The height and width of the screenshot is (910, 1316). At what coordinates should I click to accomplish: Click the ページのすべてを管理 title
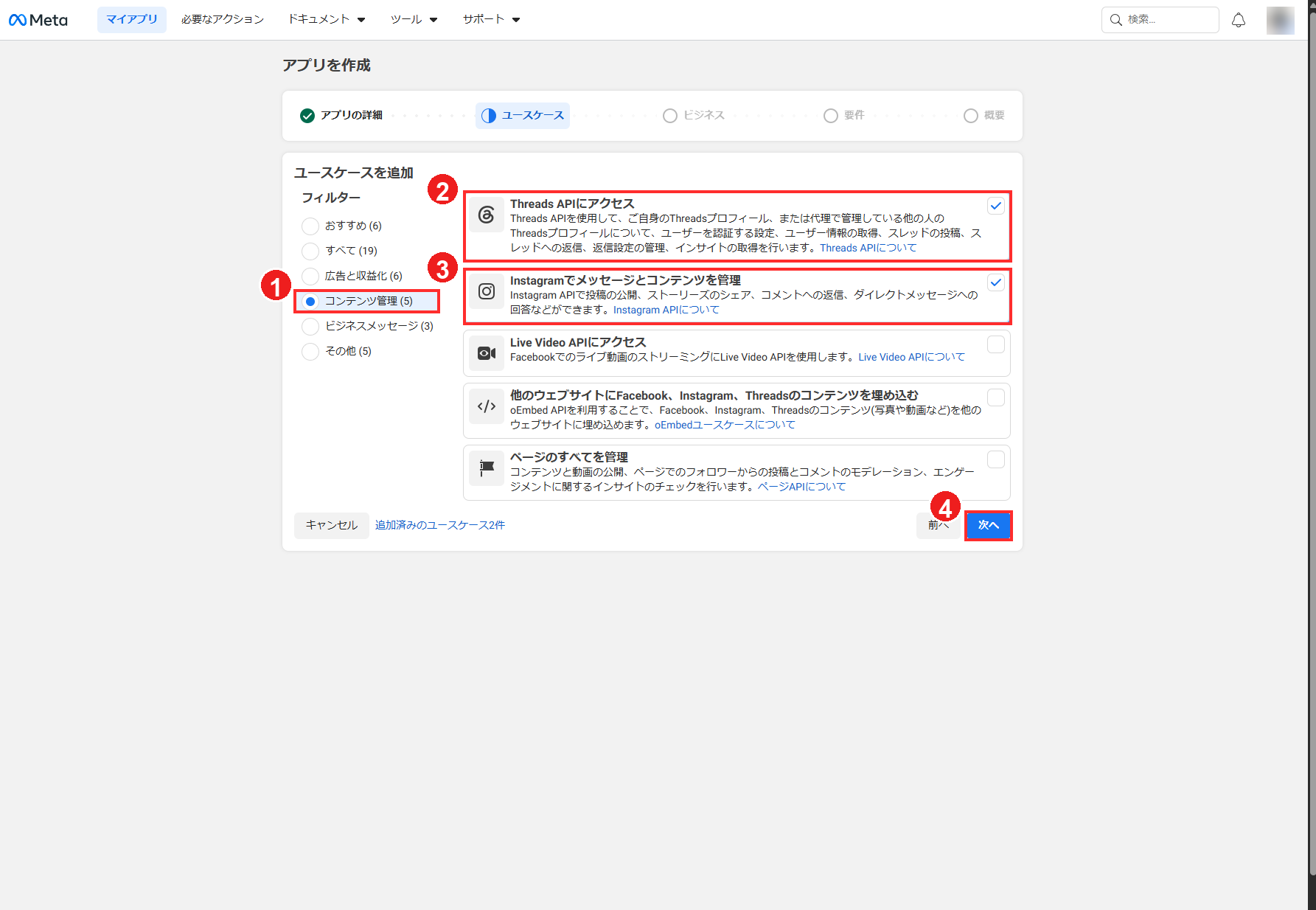(569, 457)
